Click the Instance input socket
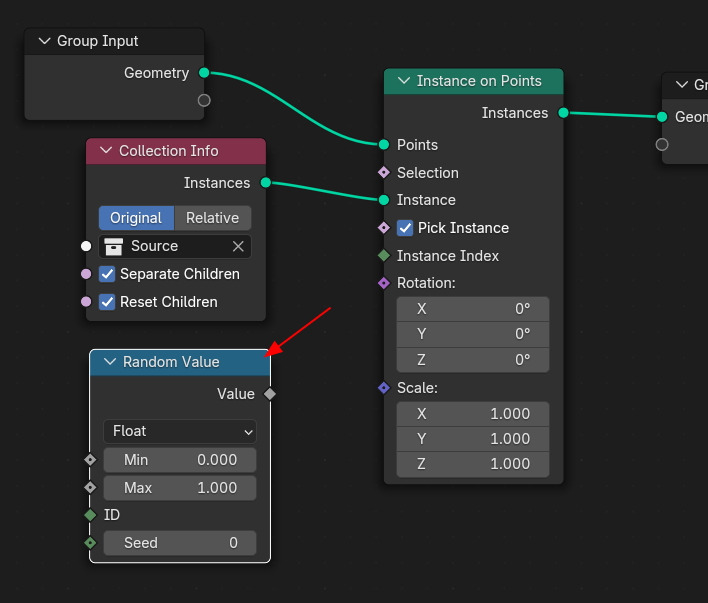Image resolution: width=708 pixels, height=603 pixels. 384,200
